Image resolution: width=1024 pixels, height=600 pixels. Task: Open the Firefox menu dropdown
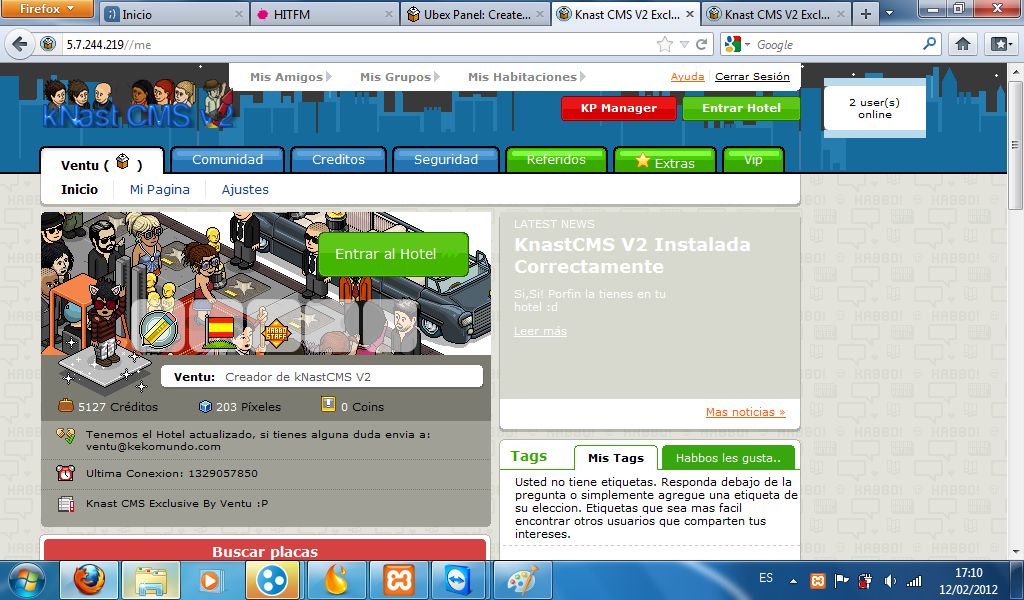point(47,9)
